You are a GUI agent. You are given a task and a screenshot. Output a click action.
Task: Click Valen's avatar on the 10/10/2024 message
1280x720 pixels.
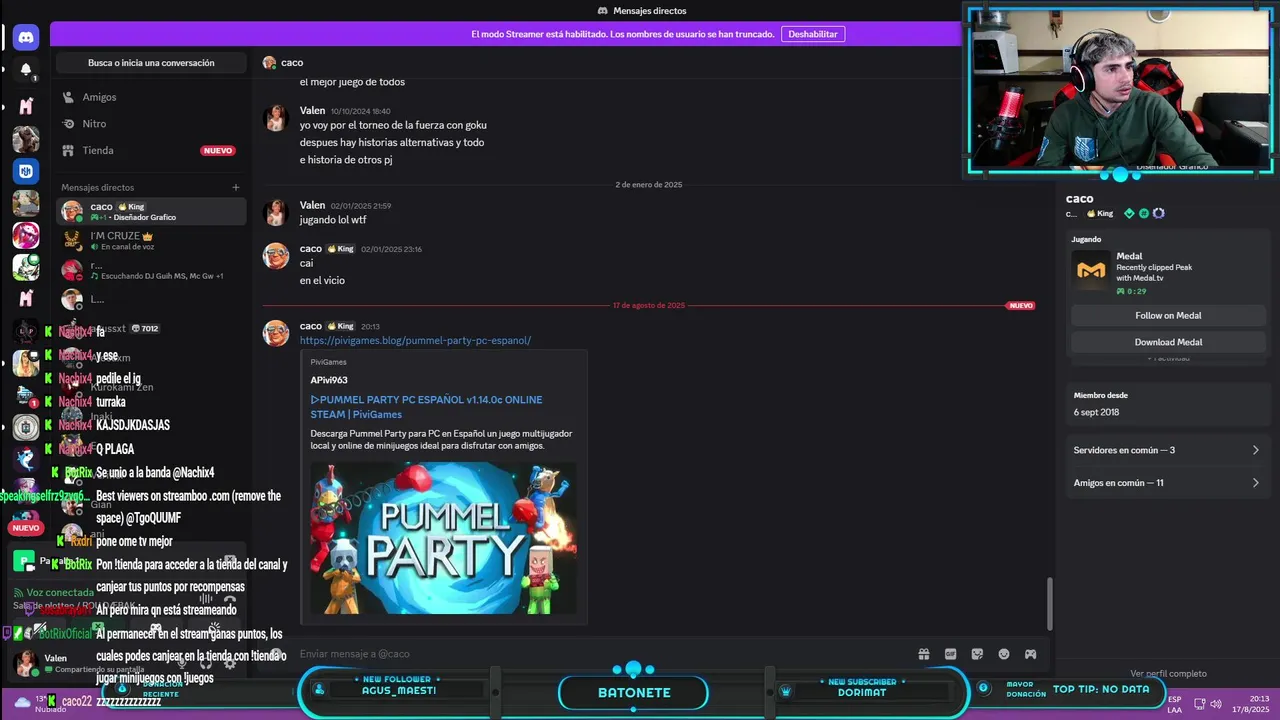tap(276, 119)
